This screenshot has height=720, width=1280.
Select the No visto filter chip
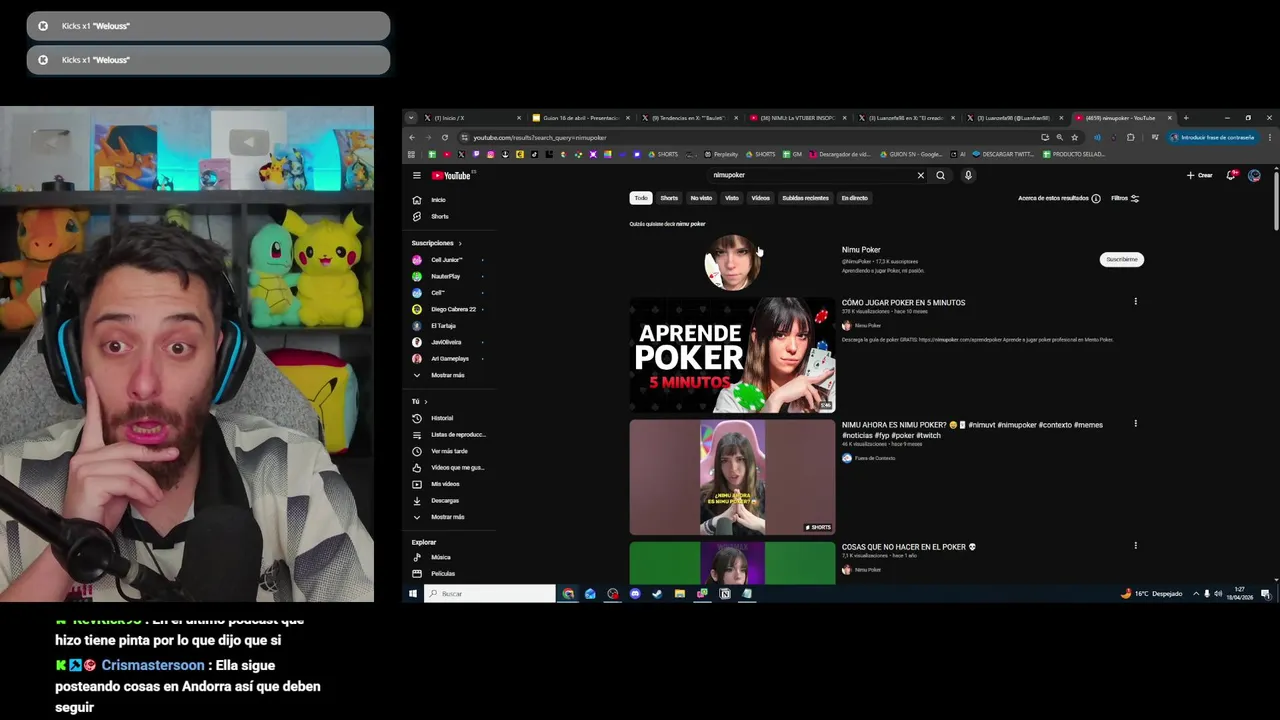701,198
